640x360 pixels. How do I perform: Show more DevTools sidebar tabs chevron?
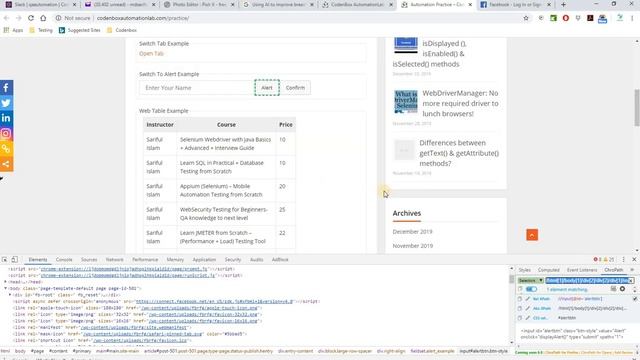click(632, 270)
